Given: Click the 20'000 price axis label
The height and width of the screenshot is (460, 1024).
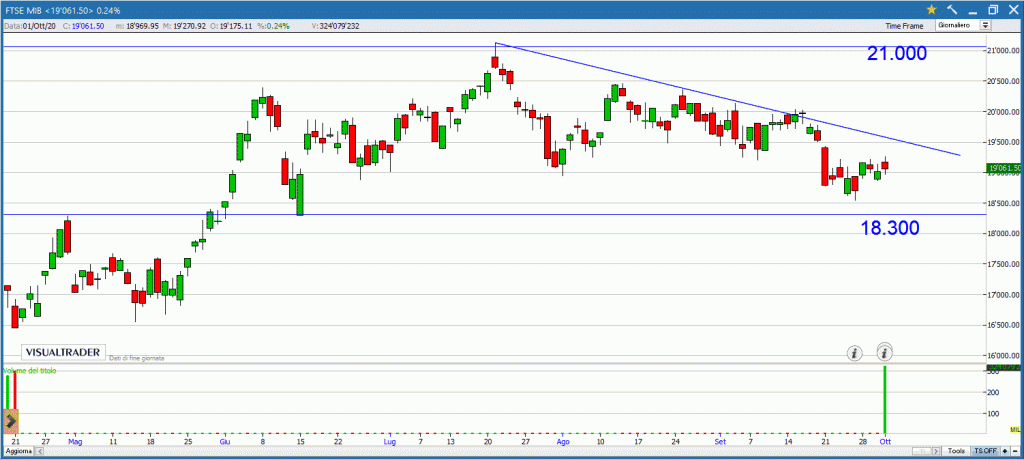Looking at the screenshot, I should click(x=1004, y=112).
